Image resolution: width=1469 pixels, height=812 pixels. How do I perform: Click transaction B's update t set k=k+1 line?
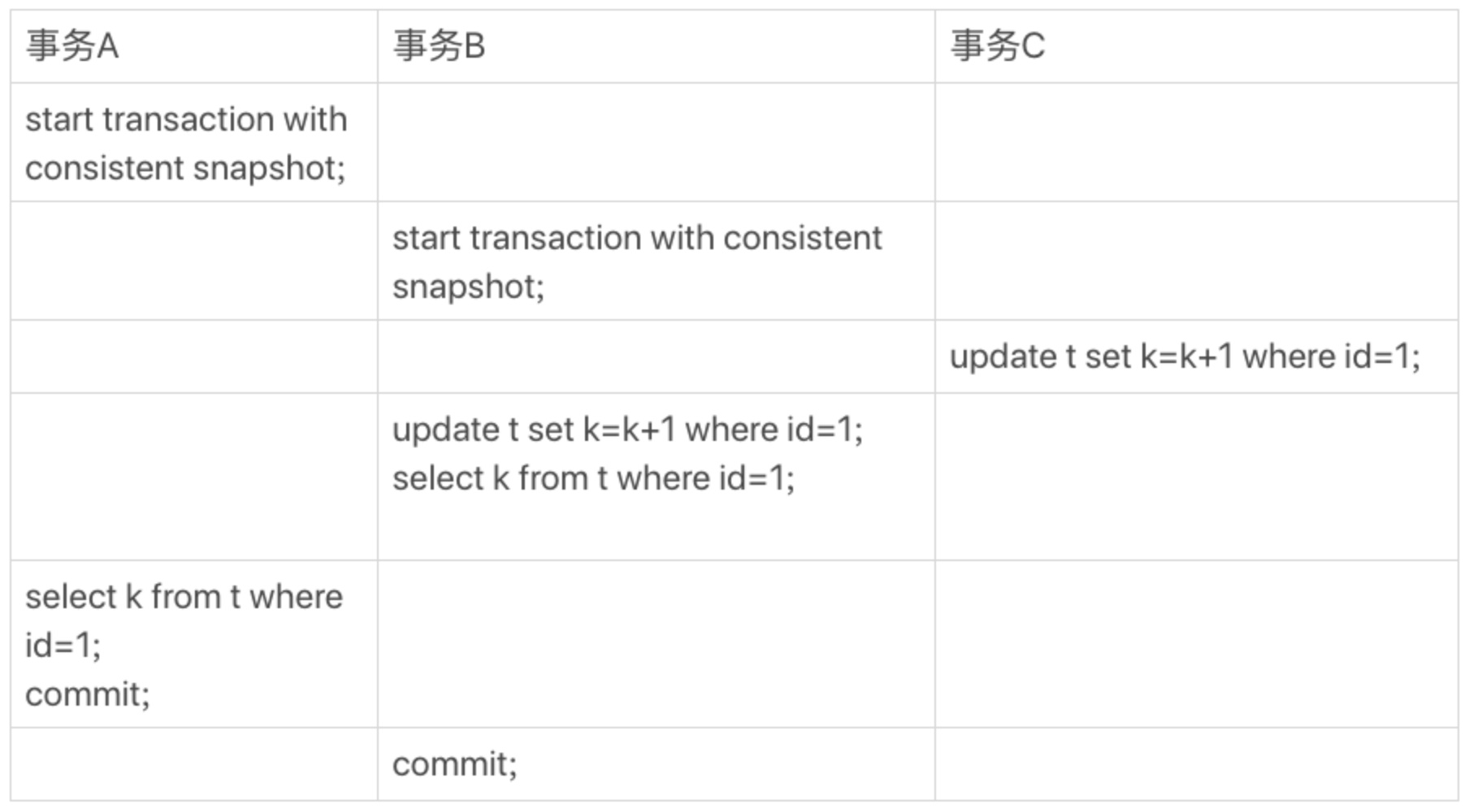click(x=627, y=430)
